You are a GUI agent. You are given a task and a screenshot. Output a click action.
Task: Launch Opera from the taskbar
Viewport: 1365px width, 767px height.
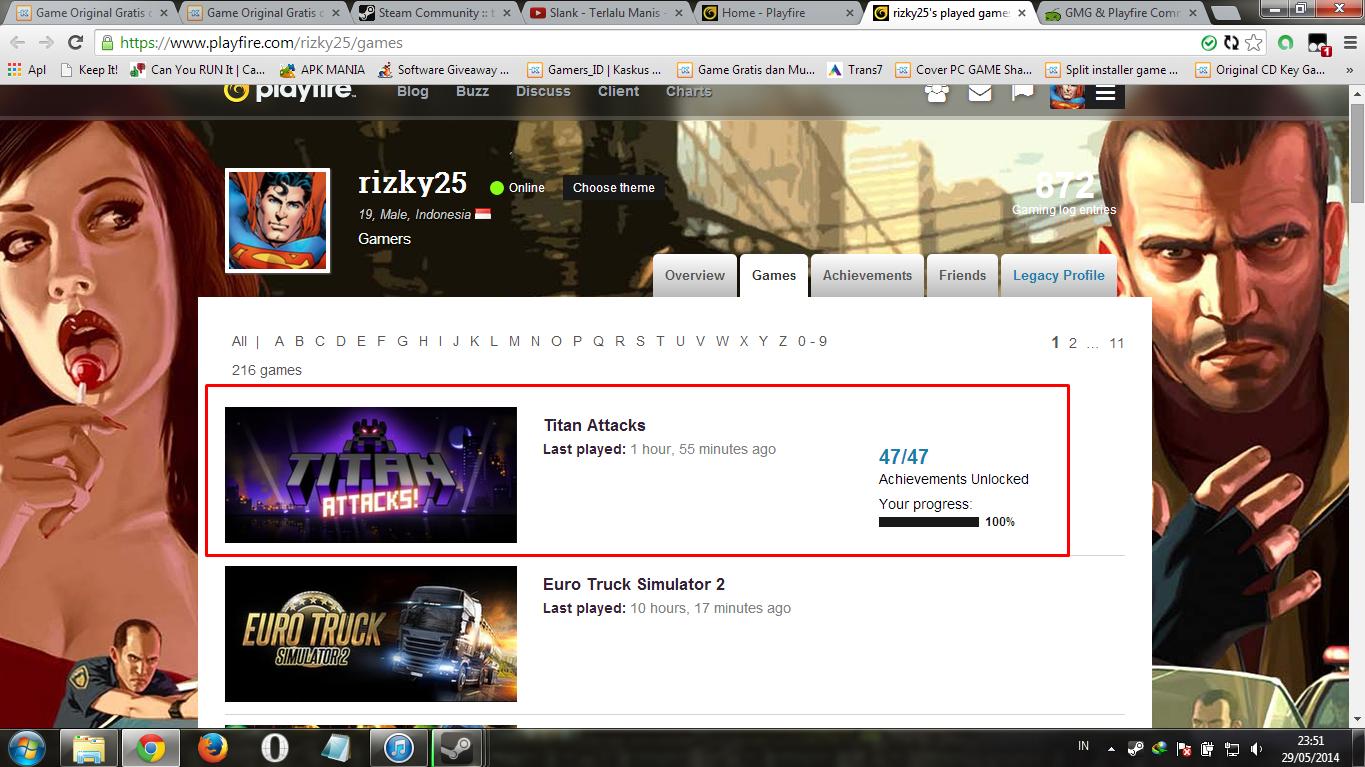(x=274, y=748)
